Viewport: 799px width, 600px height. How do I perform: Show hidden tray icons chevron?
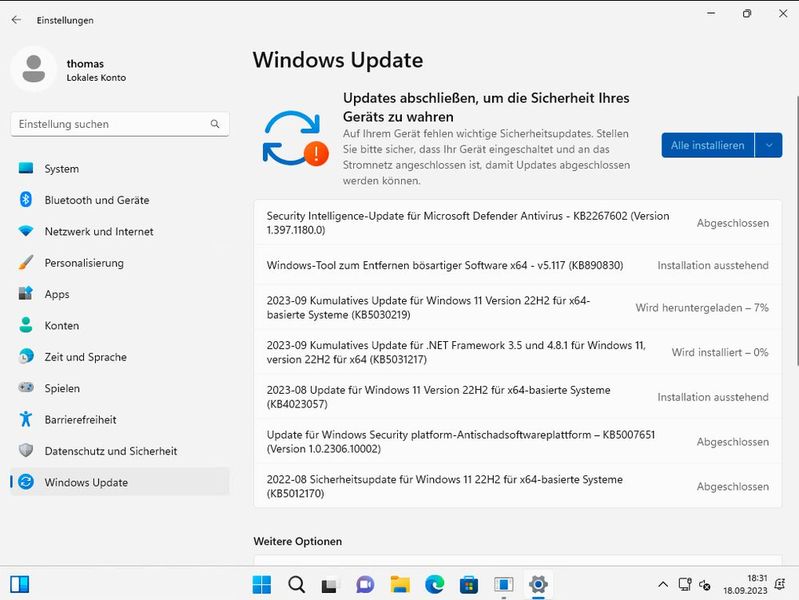click(x=663, y=584)
